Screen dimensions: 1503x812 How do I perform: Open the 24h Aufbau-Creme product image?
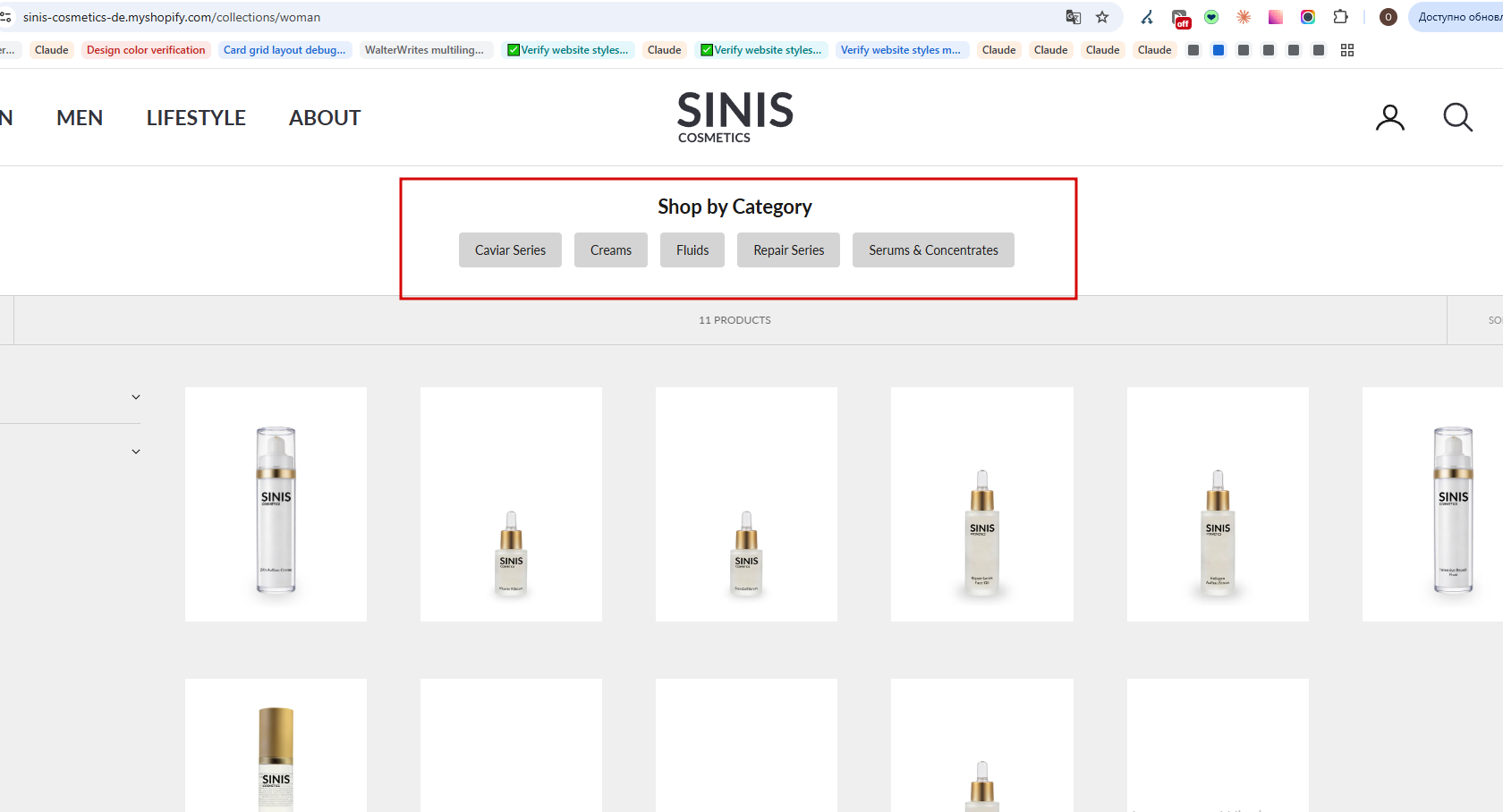pos(276,504)
